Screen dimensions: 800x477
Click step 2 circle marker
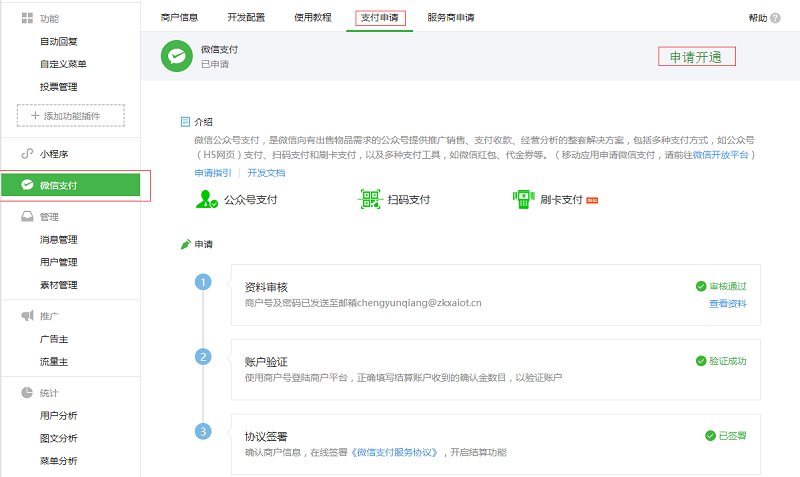203,357
